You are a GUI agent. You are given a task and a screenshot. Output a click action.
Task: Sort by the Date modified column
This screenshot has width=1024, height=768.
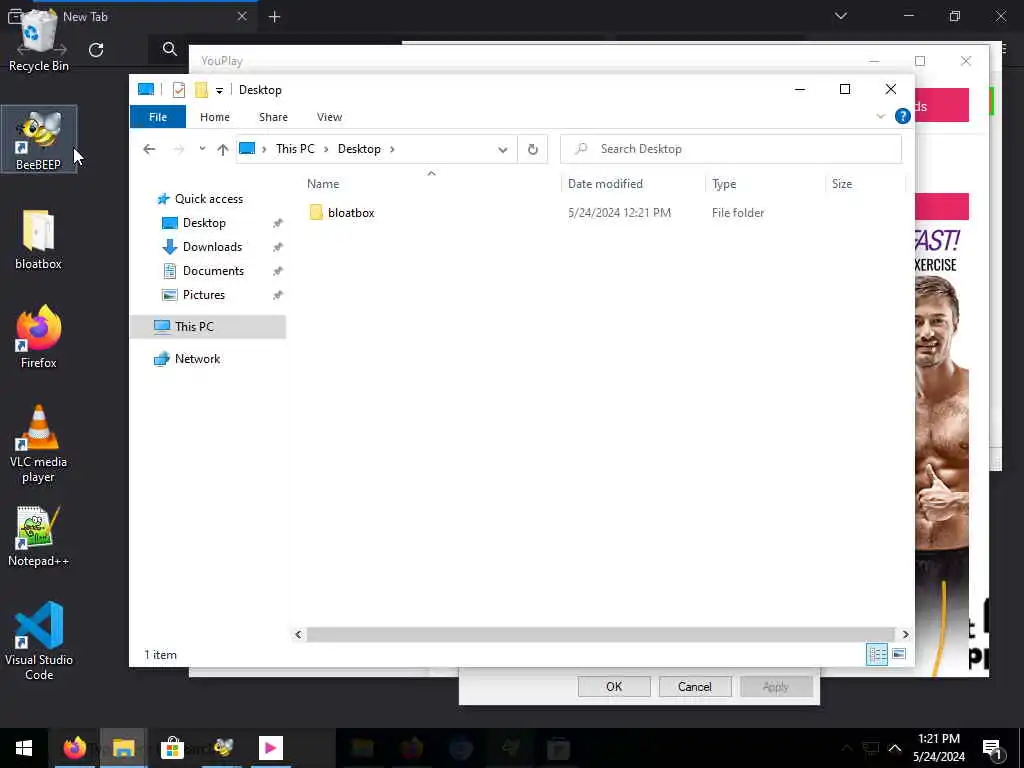tap(633, 184)
